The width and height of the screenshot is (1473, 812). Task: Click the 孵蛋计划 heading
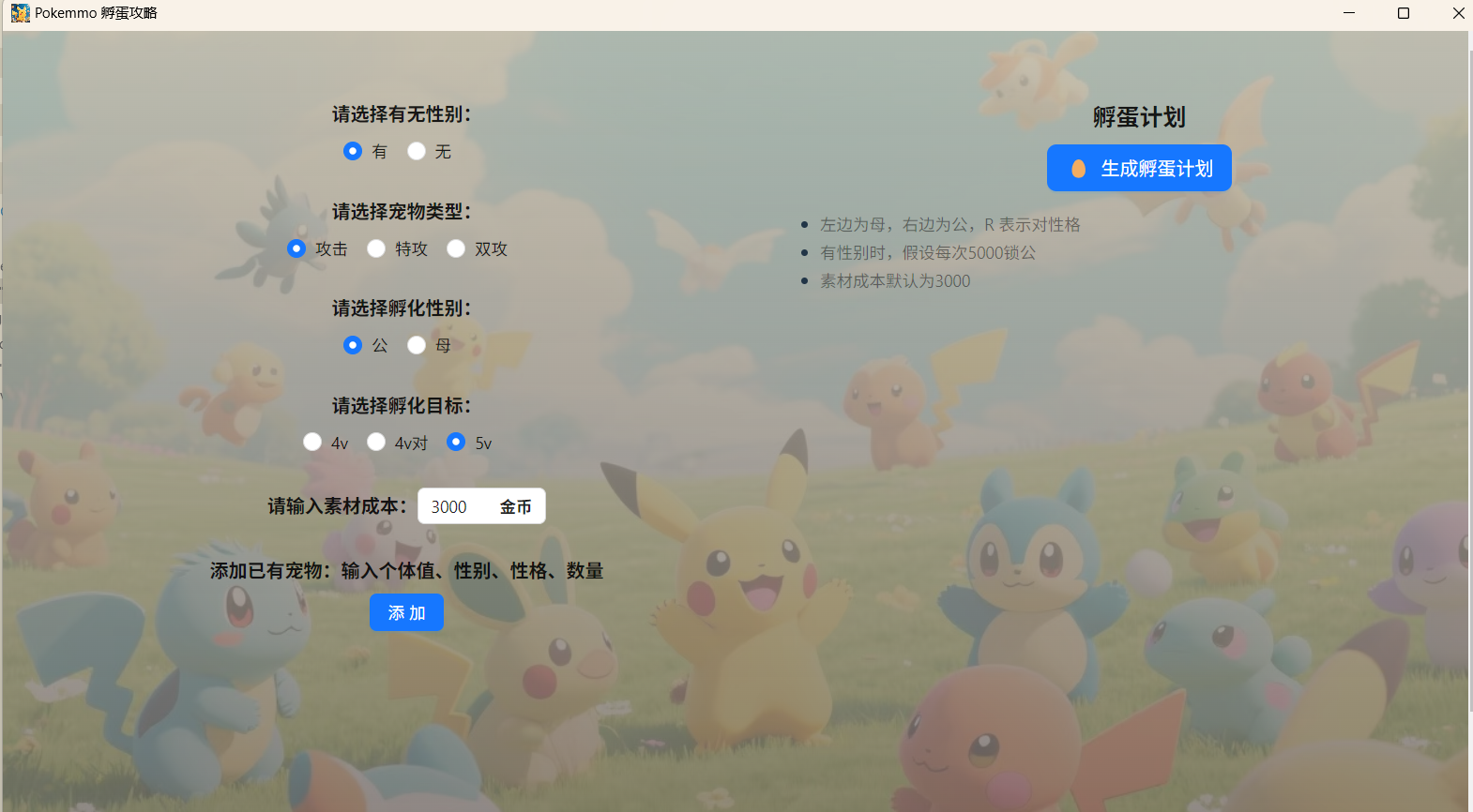click(1139, 117)
